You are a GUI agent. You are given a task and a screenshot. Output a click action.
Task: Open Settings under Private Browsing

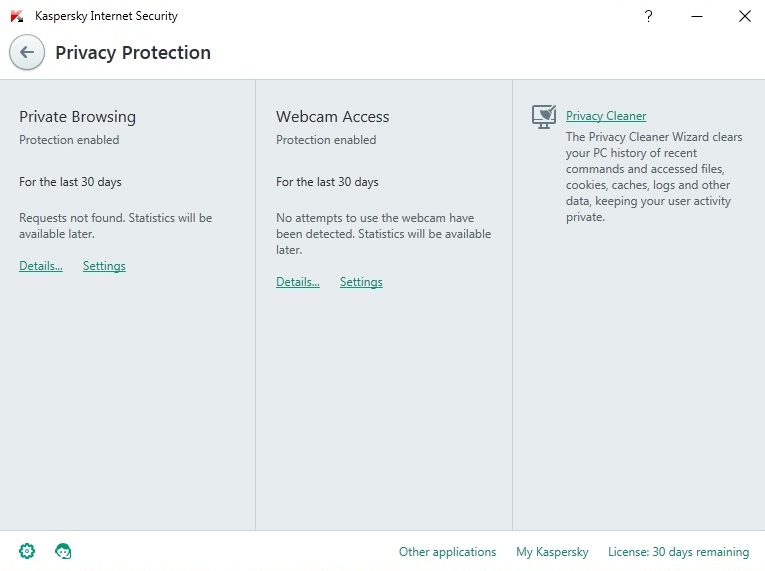pos(104,266)
